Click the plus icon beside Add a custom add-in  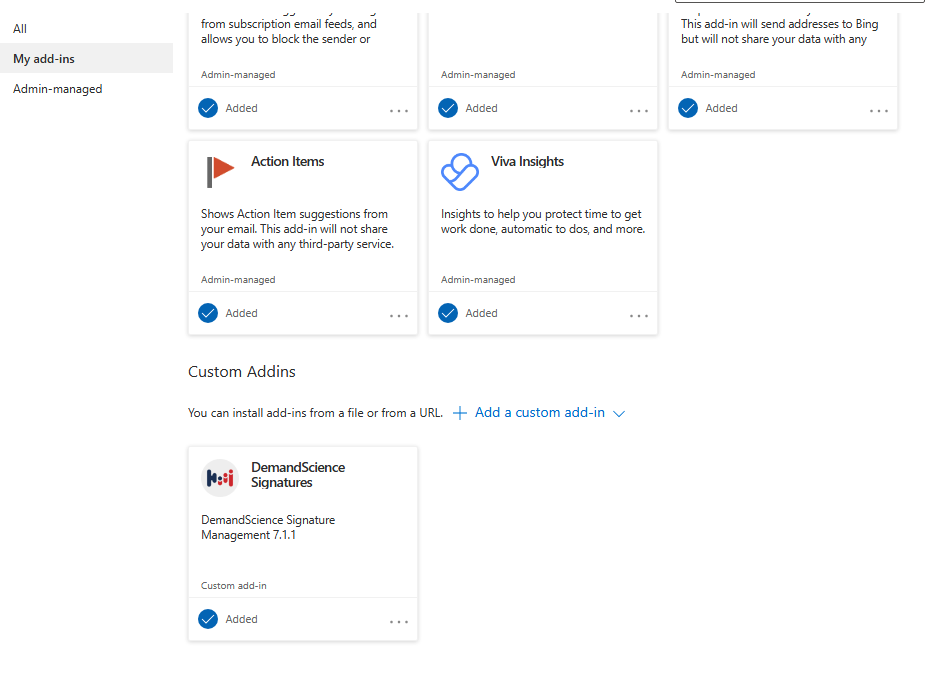(x=460, y=413)
